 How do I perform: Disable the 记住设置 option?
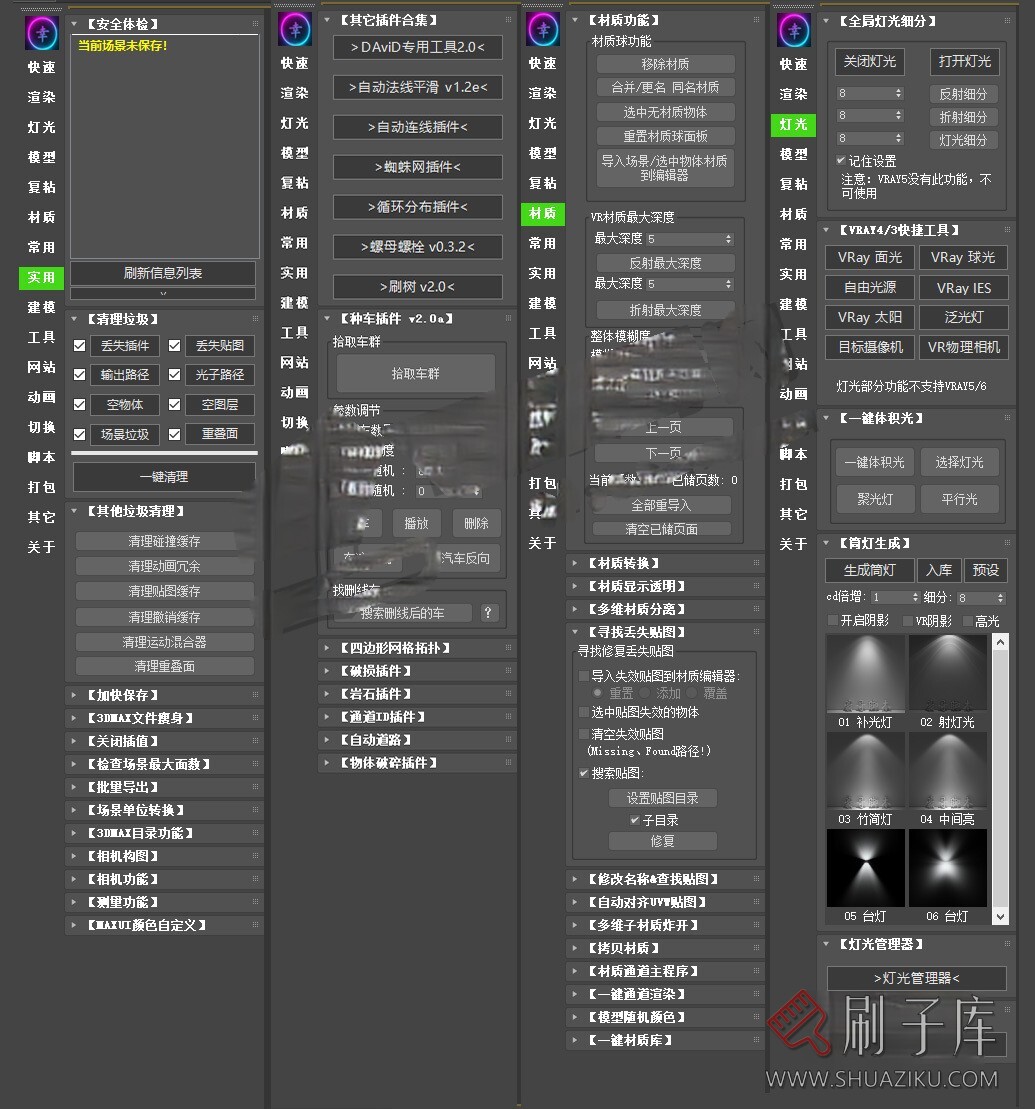pyautogui.click(x=838, y=160)
